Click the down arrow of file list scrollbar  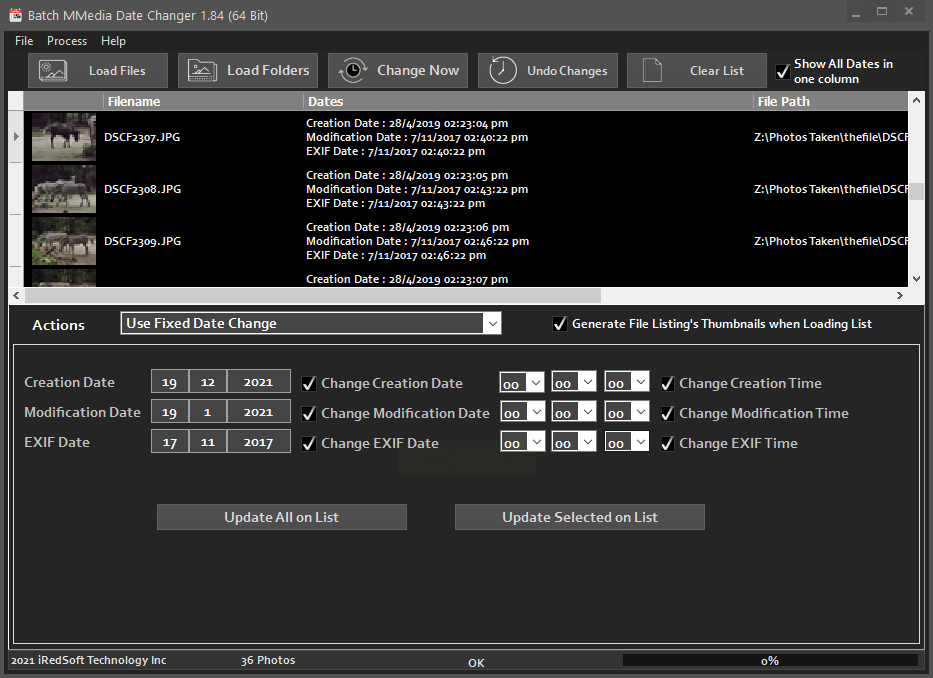pyautogui.click(x=916, y=279)
